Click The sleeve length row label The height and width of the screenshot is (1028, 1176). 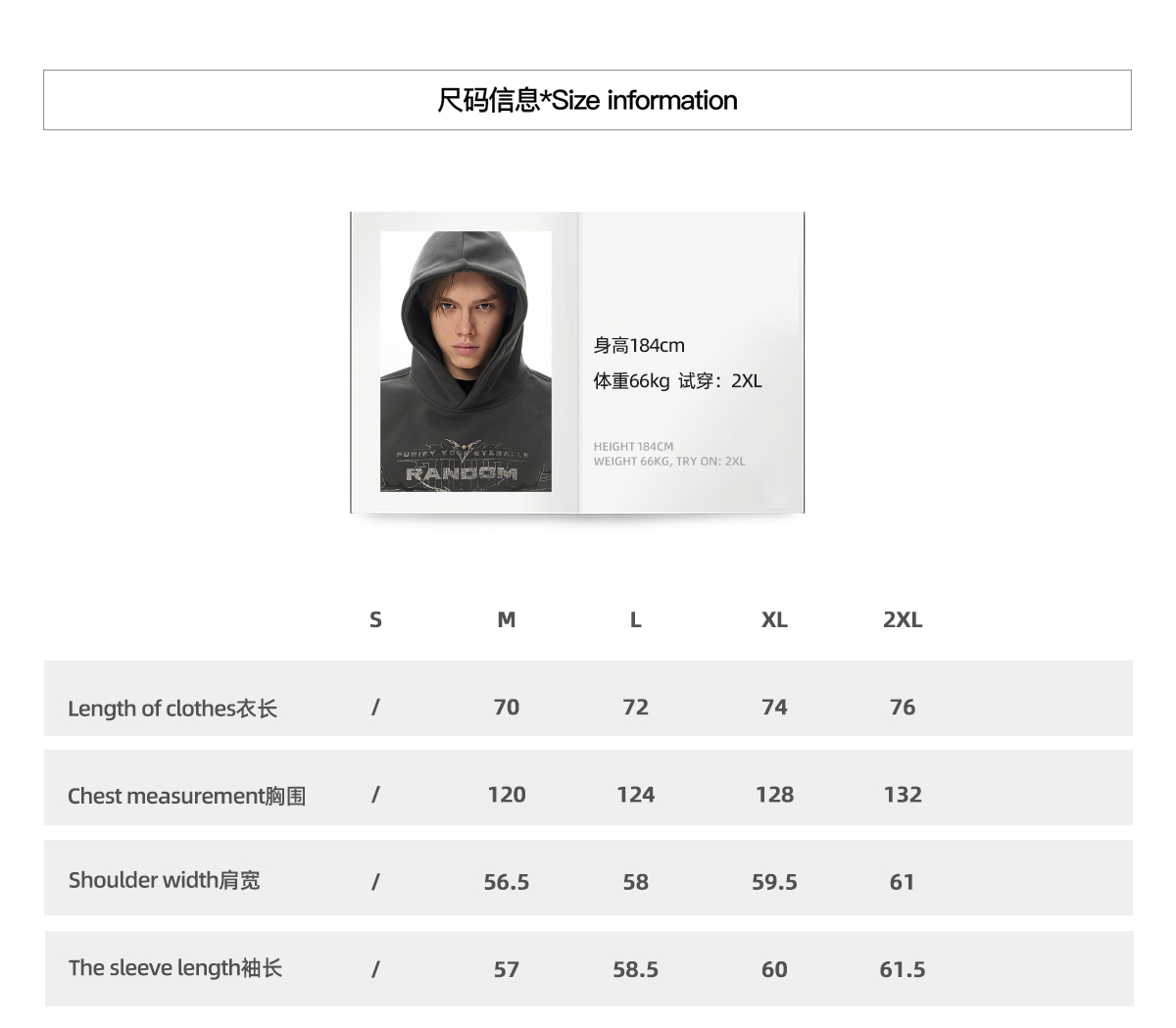[x=175, y=968]
